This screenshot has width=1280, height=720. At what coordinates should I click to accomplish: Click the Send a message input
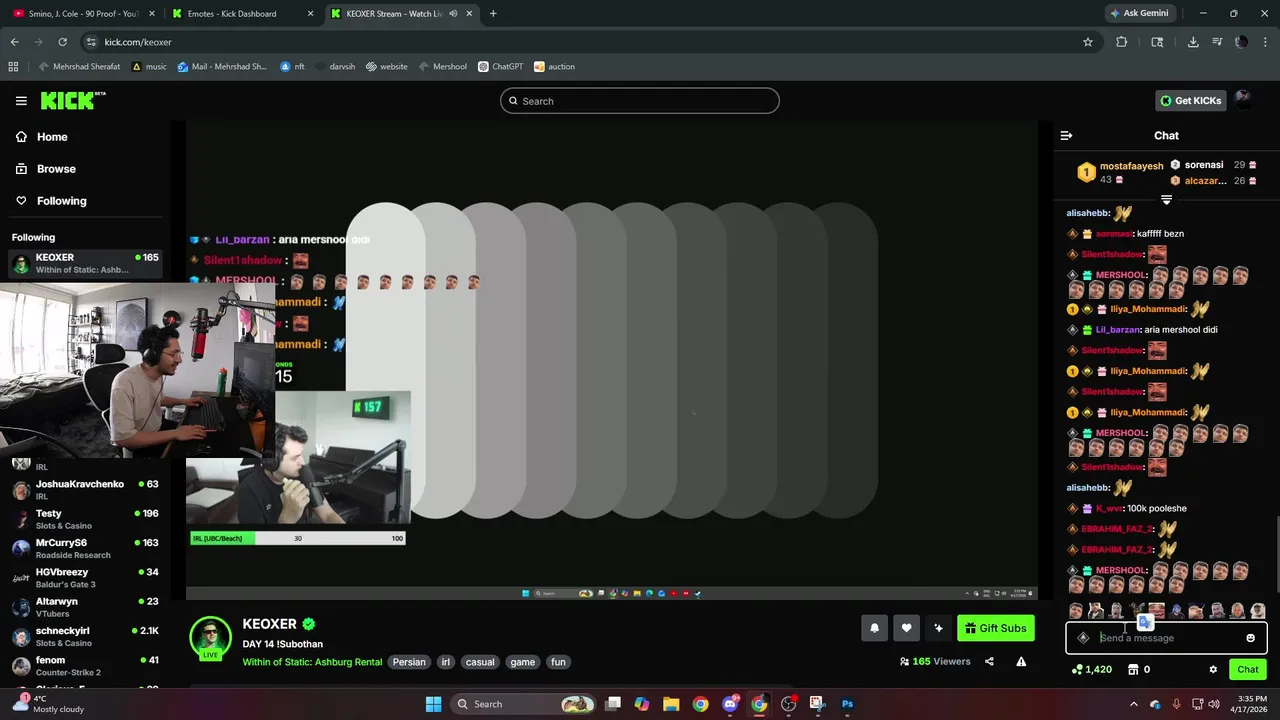(x=1166, y=638)
